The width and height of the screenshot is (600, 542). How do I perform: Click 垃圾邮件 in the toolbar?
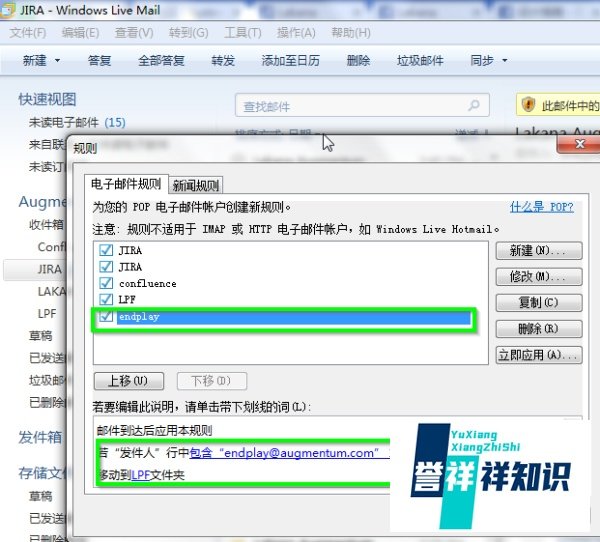point(420,60)
